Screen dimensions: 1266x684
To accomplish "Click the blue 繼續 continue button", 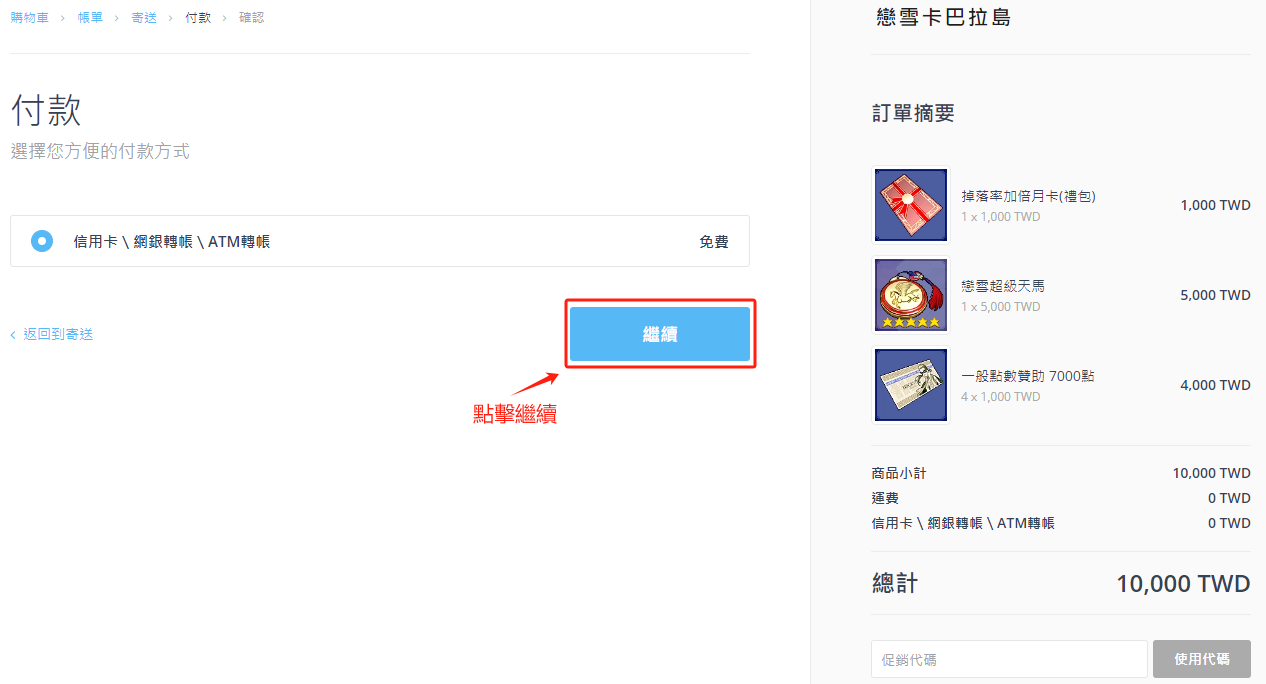I will (660, 334).
